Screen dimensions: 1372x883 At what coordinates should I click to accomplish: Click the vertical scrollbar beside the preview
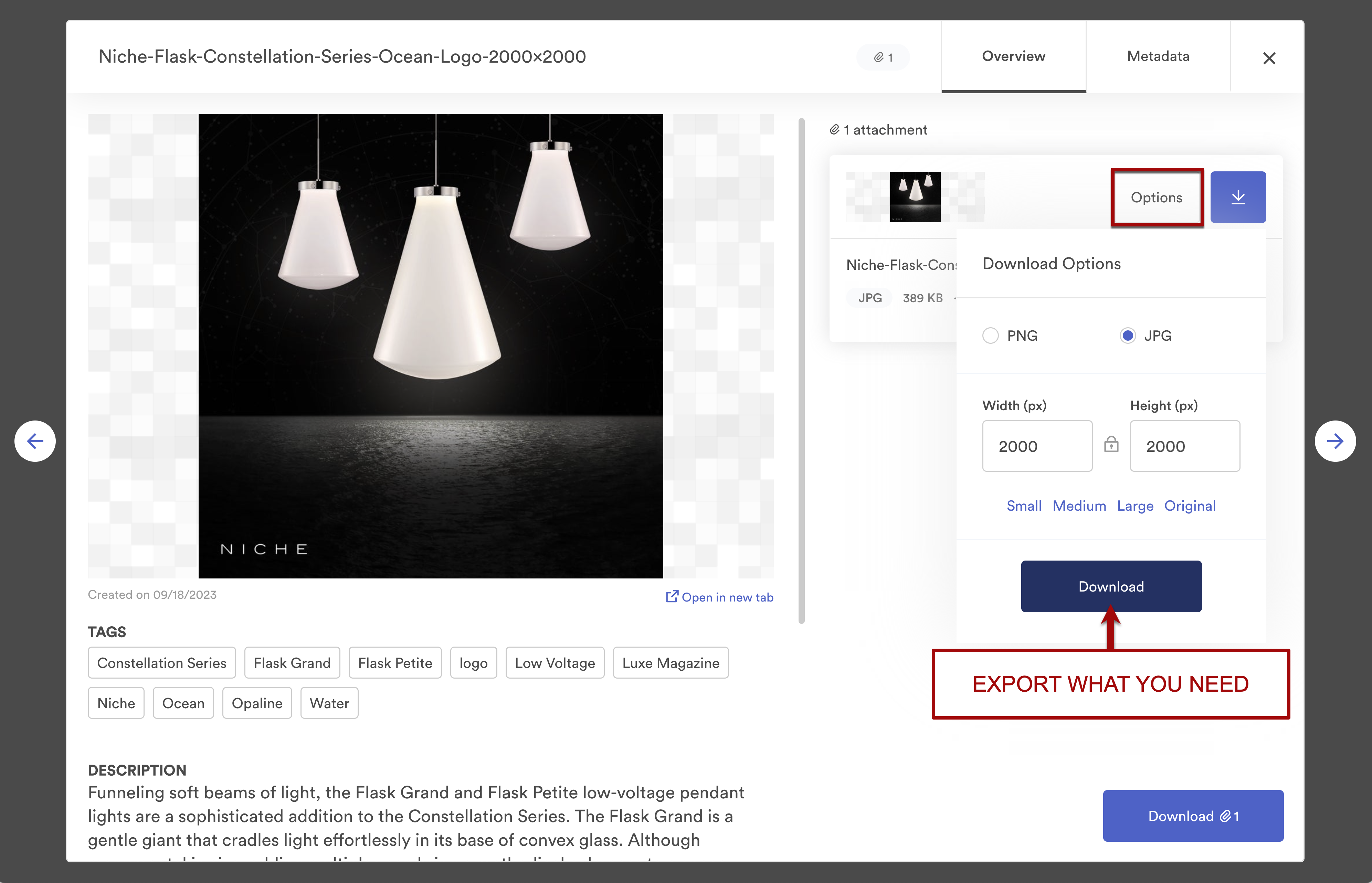coord(801,370)
